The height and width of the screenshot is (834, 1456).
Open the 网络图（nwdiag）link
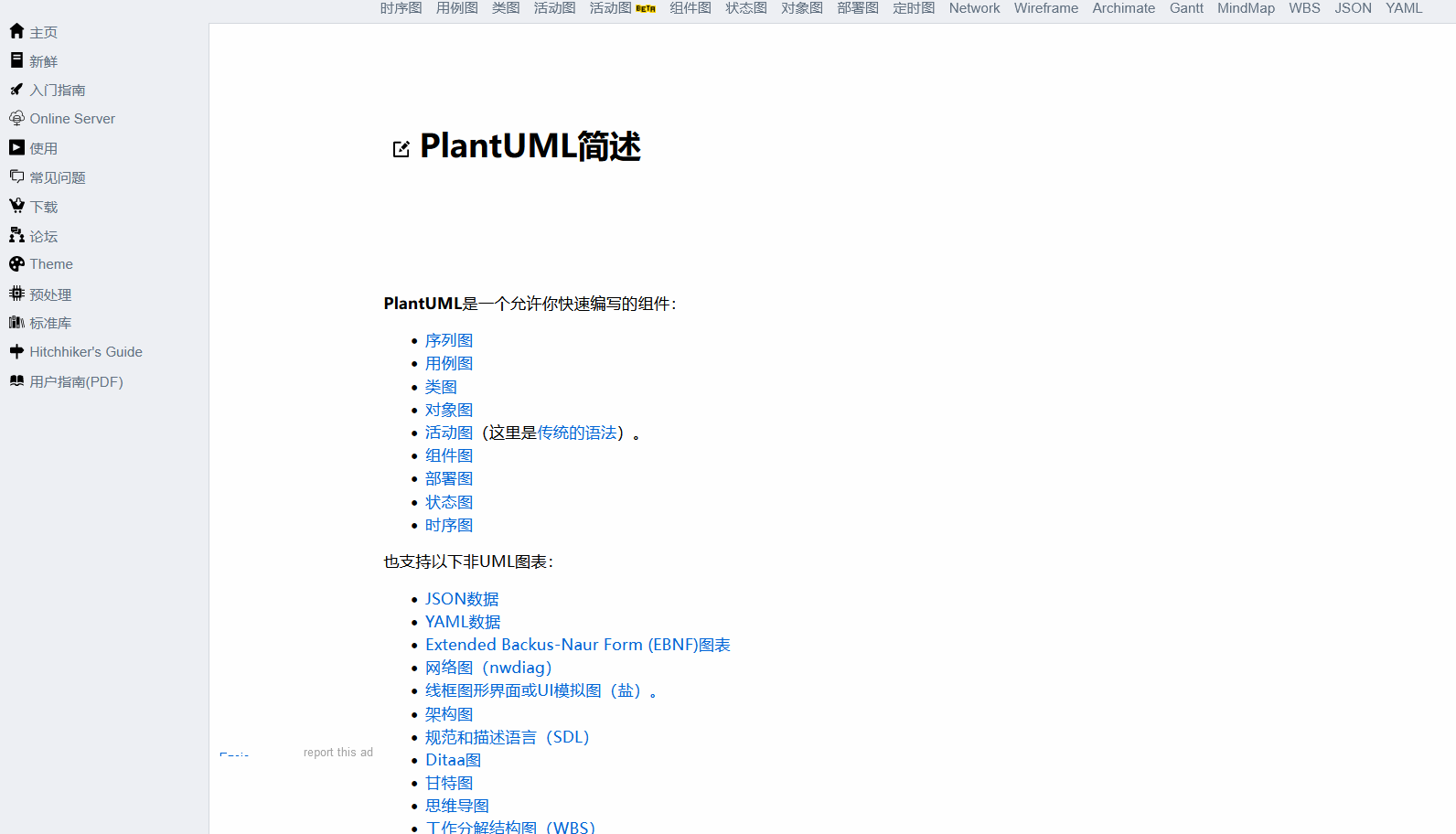point(488,668)
